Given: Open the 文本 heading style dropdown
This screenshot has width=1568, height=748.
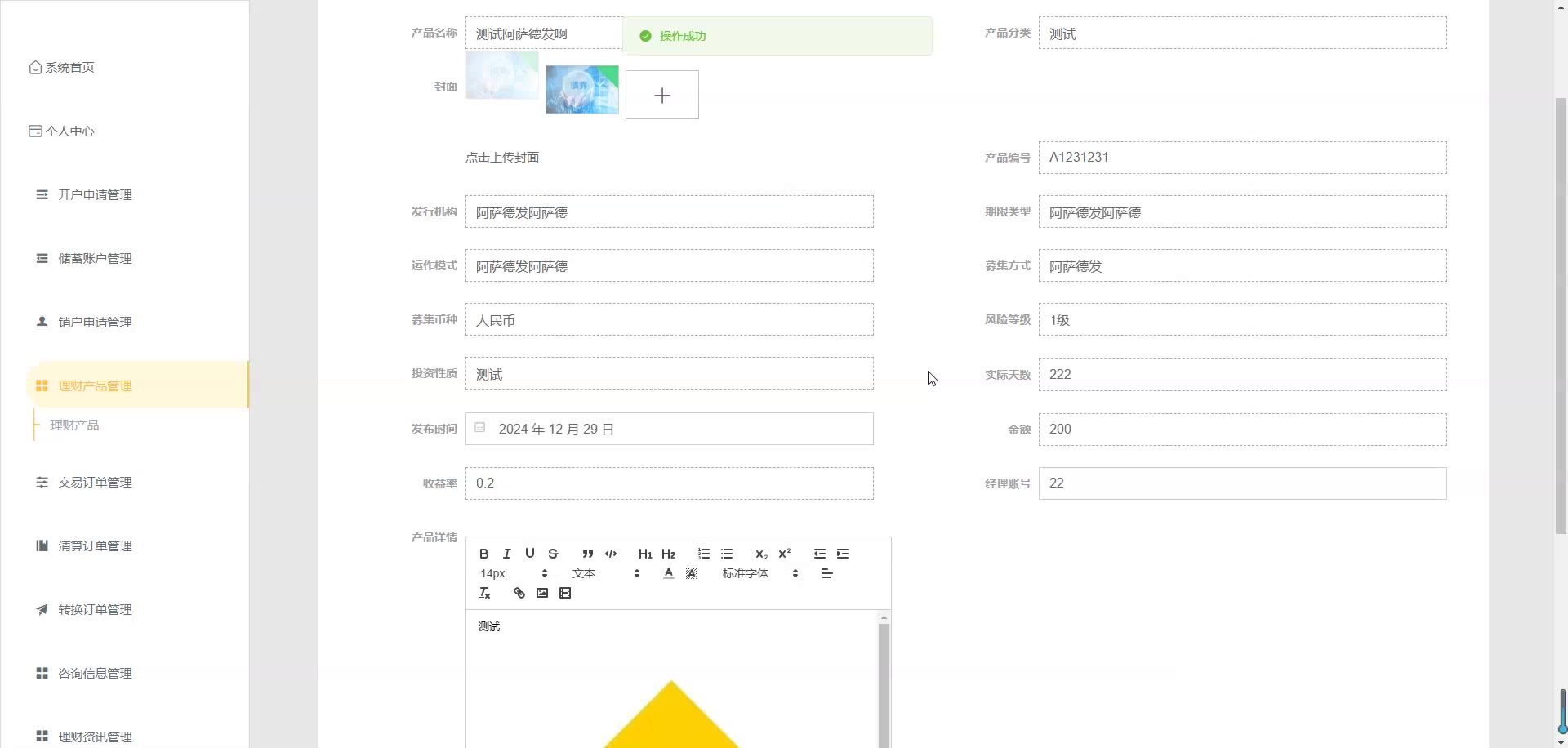Looking at the screenshot, I should point(605,573).
